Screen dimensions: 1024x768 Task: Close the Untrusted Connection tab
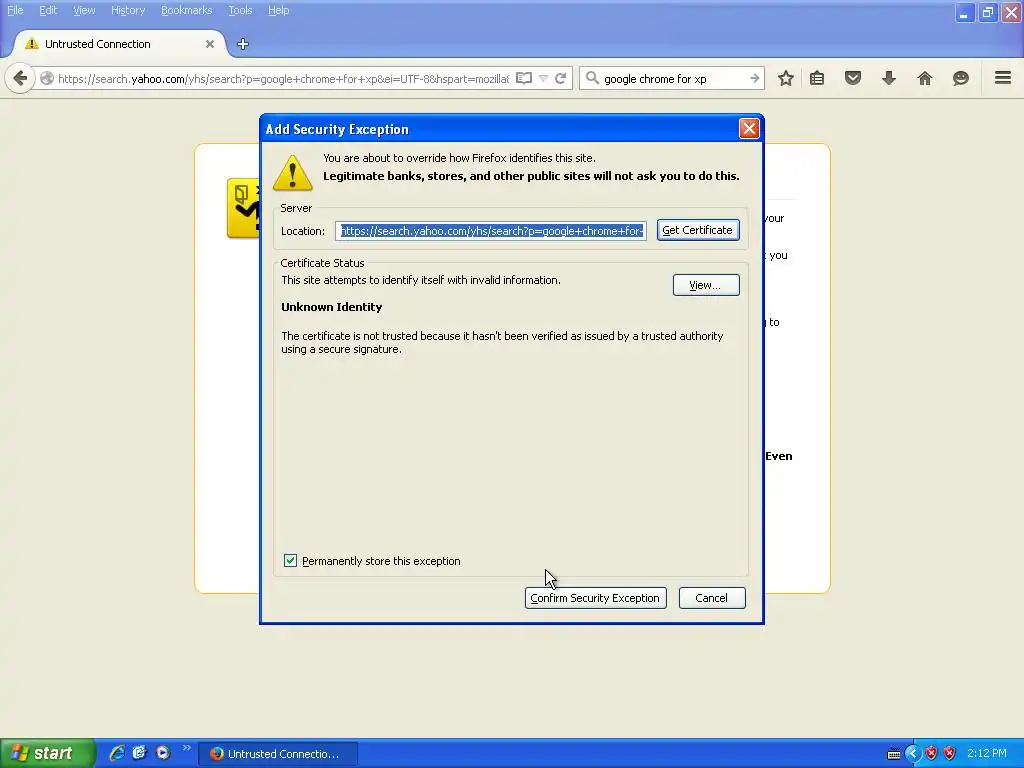point(210,44)
